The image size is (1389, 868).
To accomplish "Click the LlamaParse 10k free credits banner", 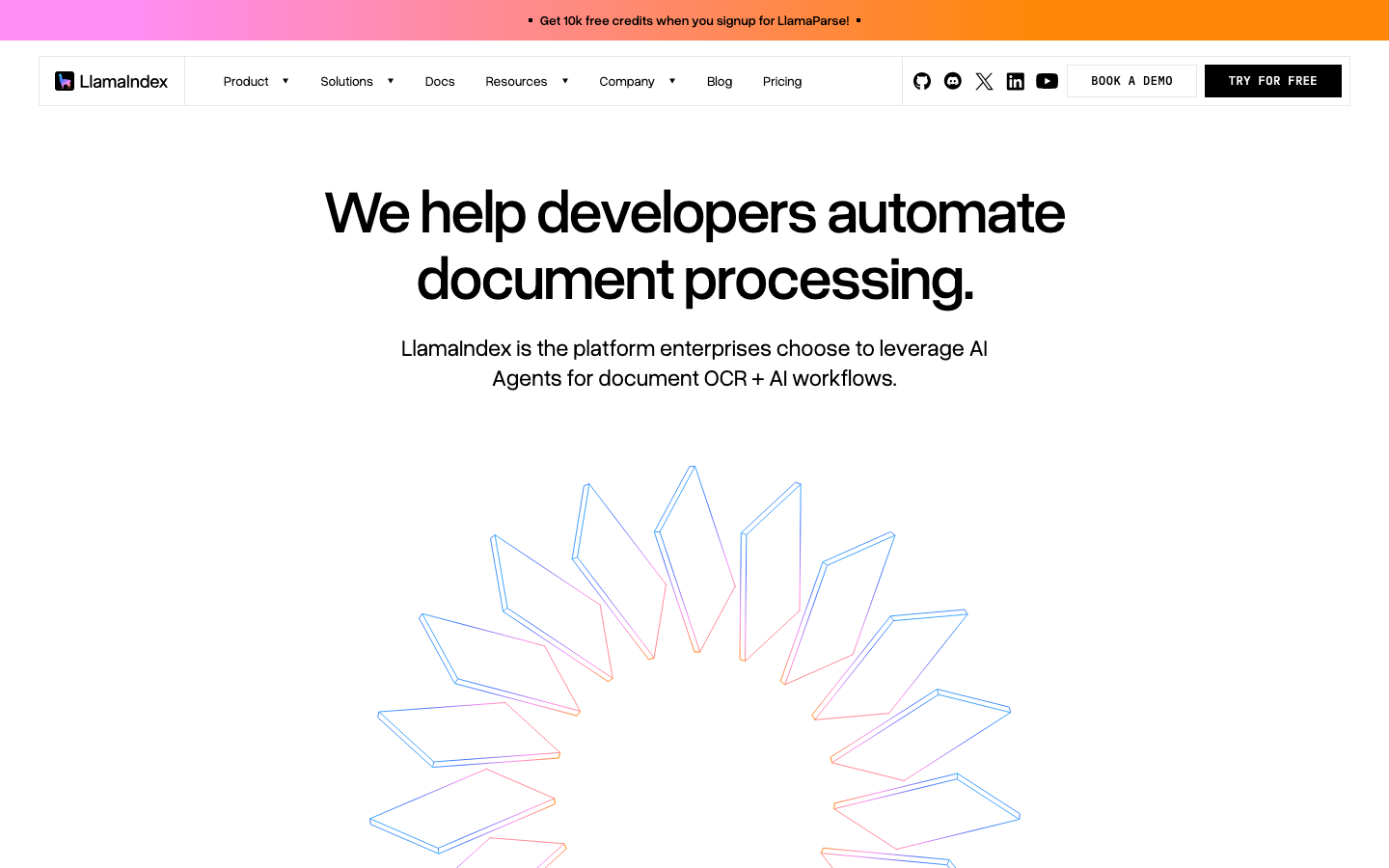I will point(694,20).
